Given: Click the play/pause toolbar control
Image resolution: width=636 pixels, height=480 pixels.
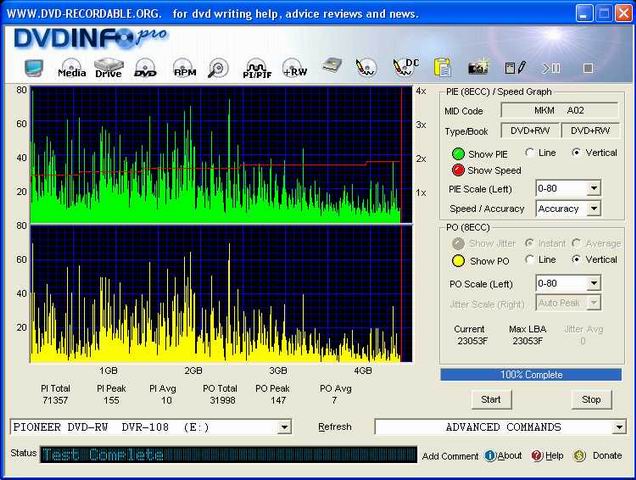Looking at the screenshot, I should [551, 68].
